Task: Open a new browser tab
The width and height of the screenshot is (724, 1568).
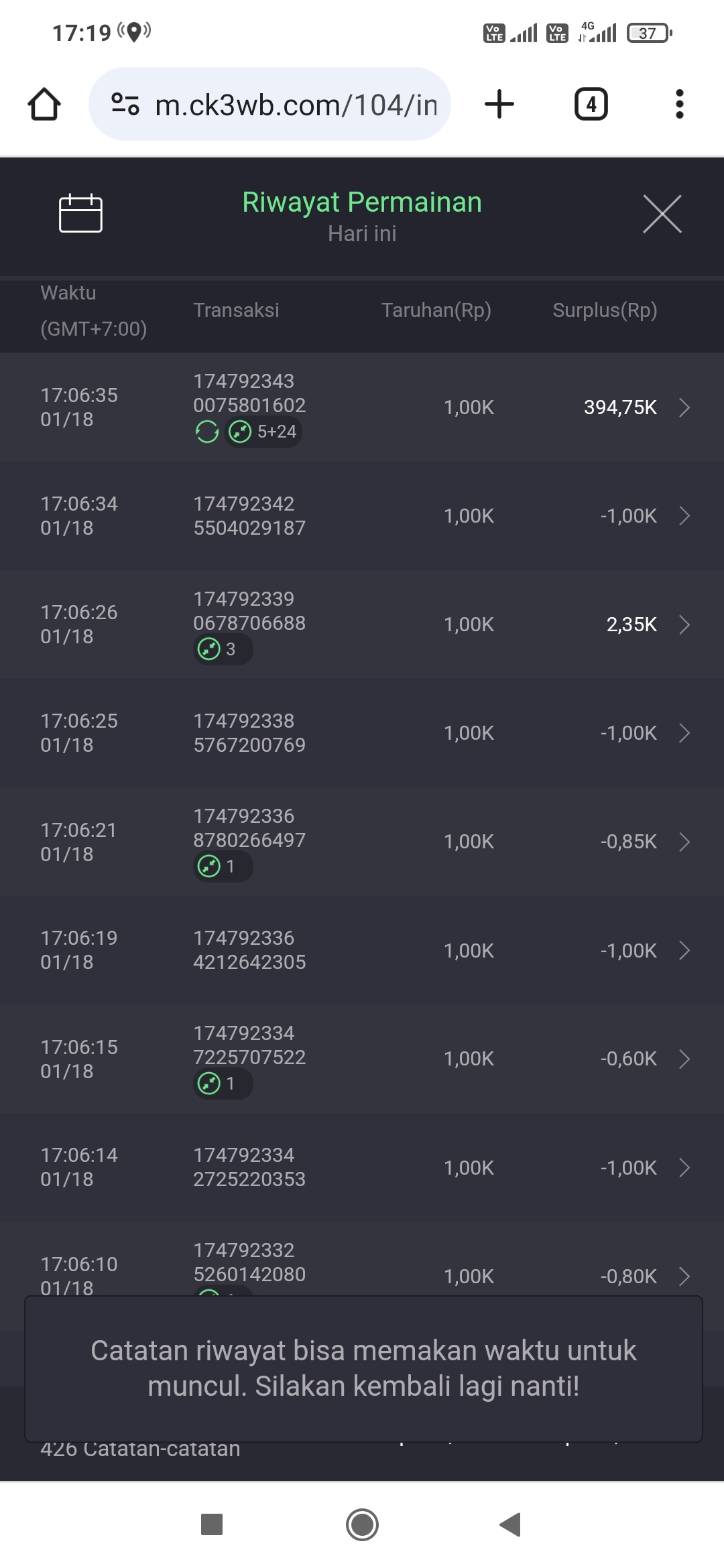Action: click(499, 105)
